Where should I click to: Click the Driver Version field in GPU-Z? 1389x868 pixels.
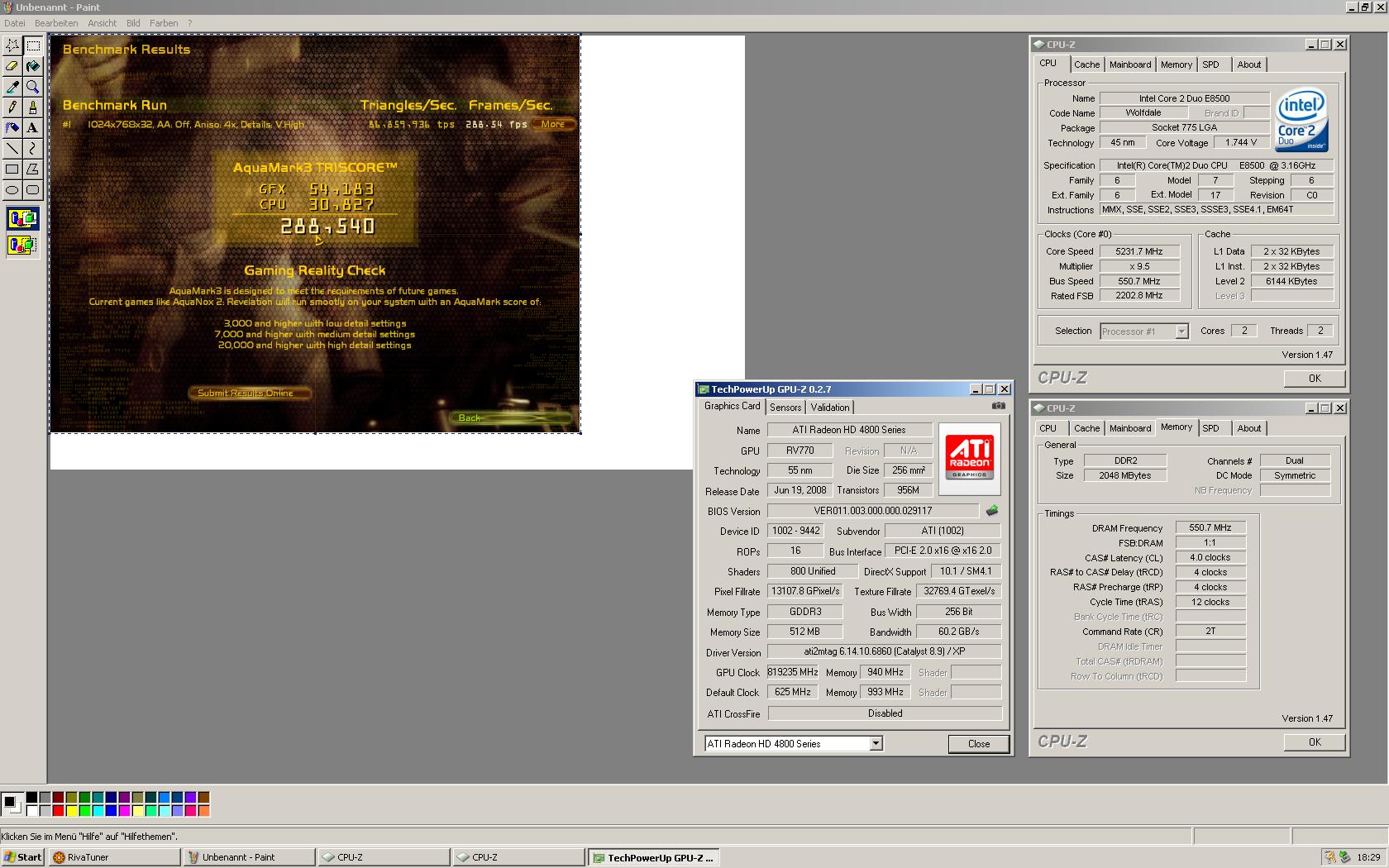pyautogui.click(x=885, y=651)
